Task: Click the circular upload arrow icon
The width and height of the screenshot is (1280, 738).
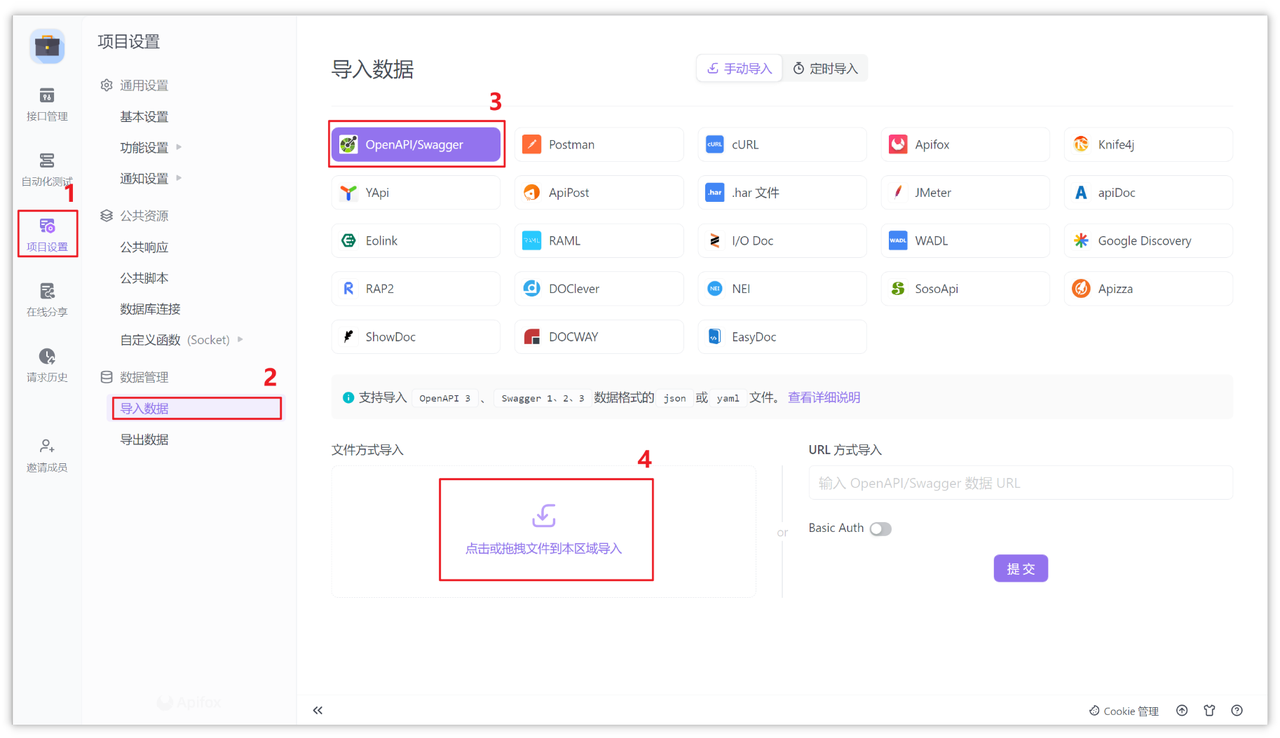Action: (x=1182, y=710)
